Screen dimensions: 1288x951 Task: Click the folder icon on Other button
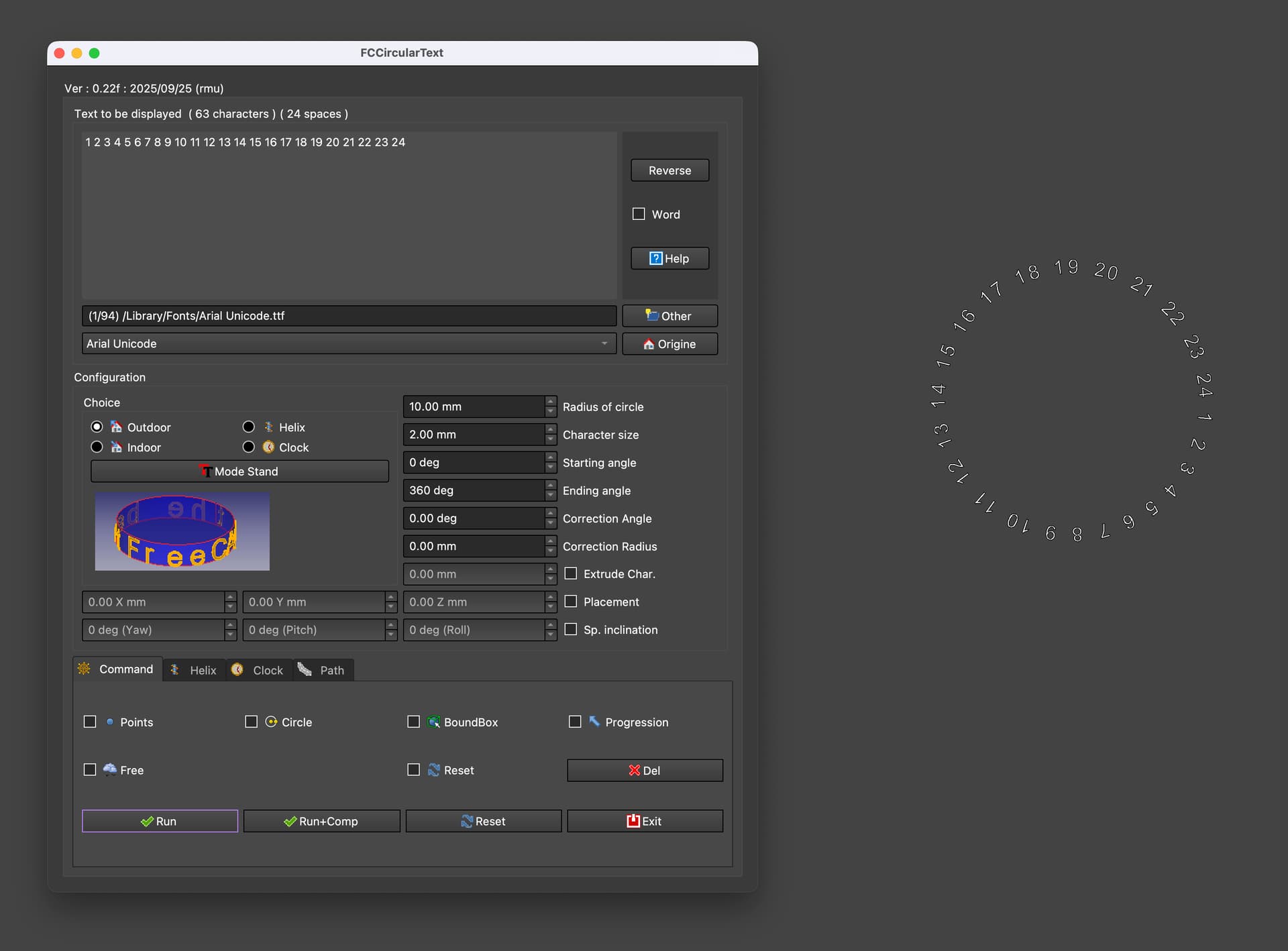651,315
